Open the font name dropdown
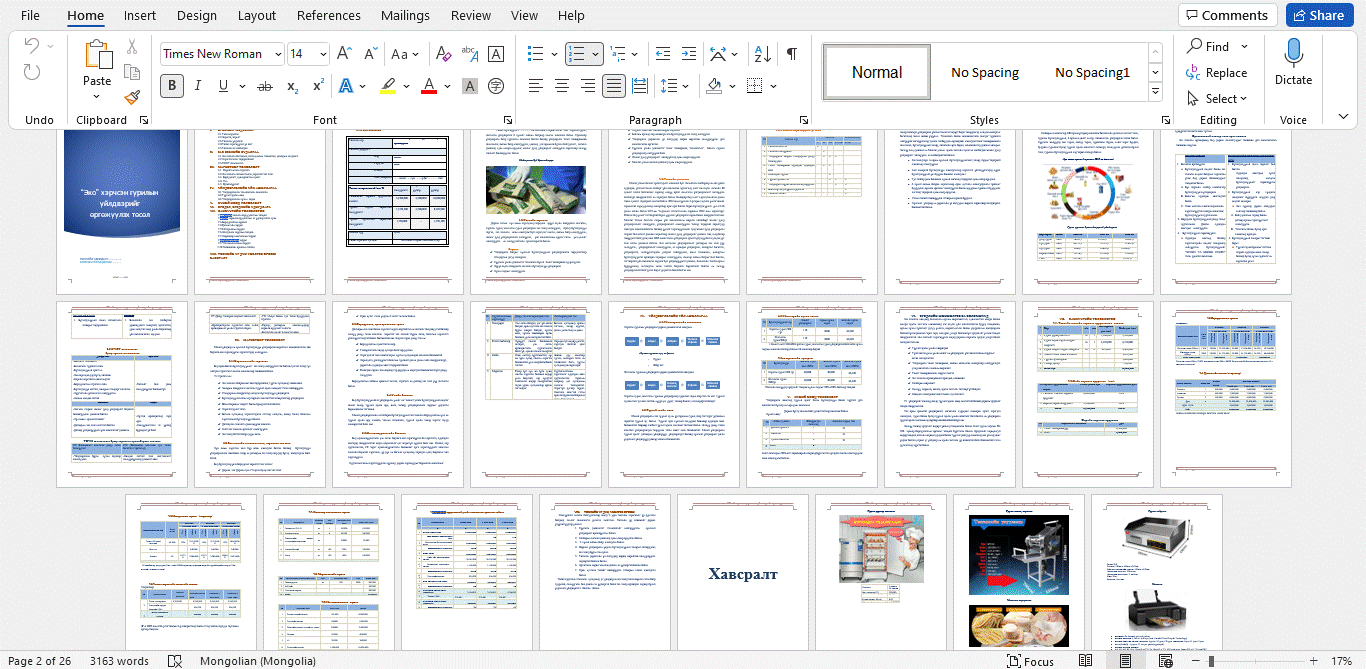 tap(278, 54)
